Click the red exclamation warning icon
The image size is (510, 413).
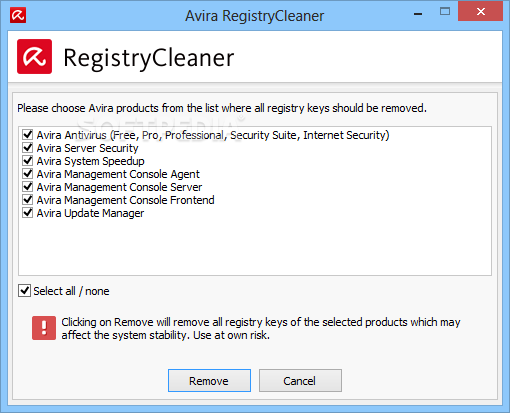44,328
